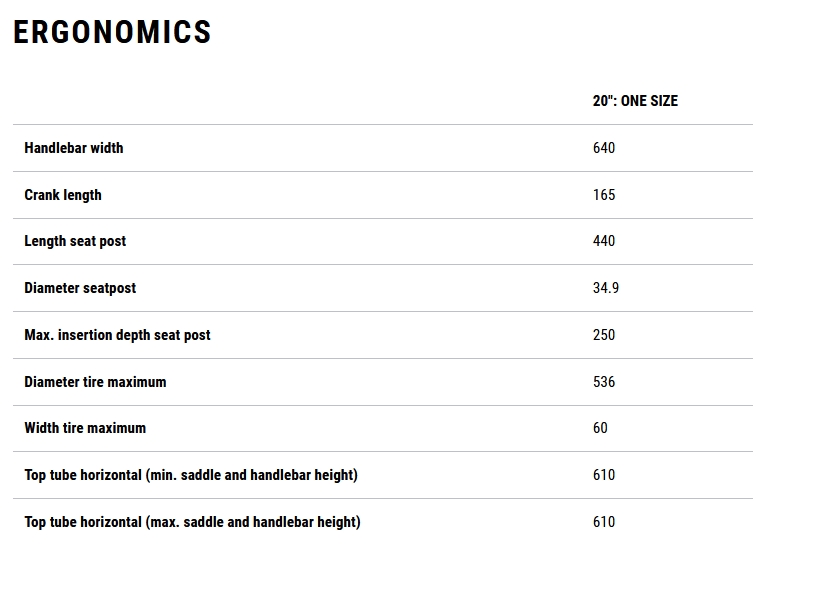Click the insertion depth value 250
832x600 pixels.
click(x=604, y=335)
